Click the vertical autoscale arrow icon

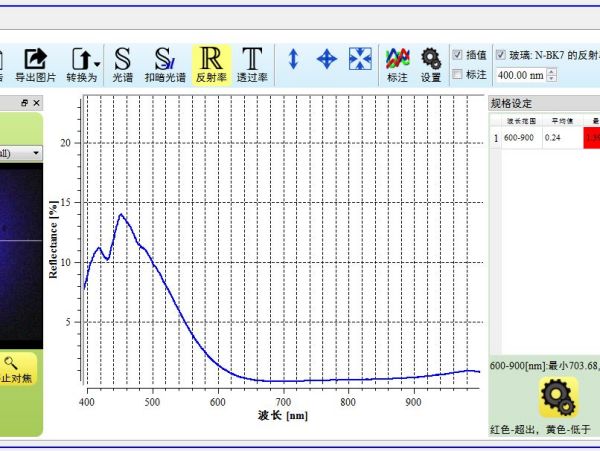pos(293,59)
